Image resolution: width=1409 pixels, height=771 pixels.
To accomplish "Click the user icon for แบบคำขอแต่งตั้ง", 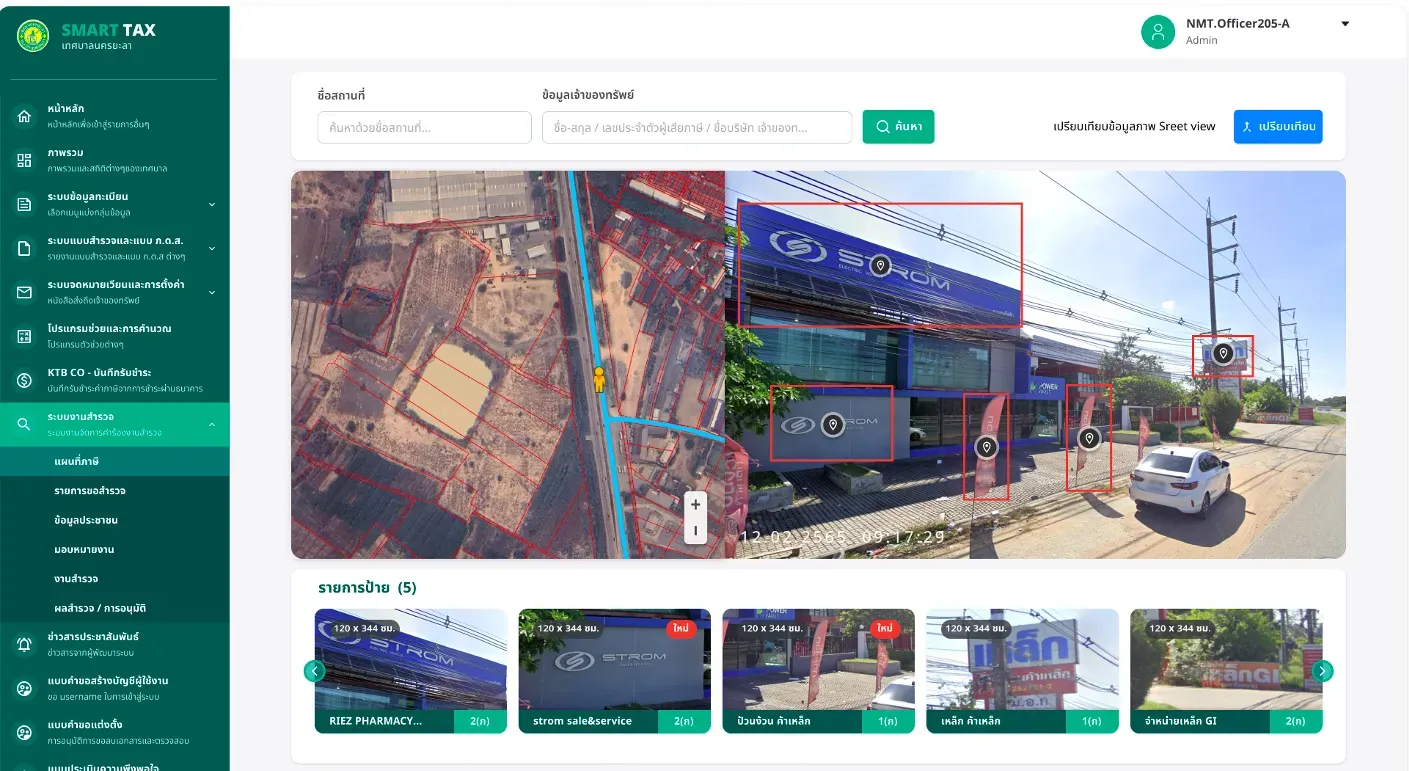I will (x=25, y=733).
